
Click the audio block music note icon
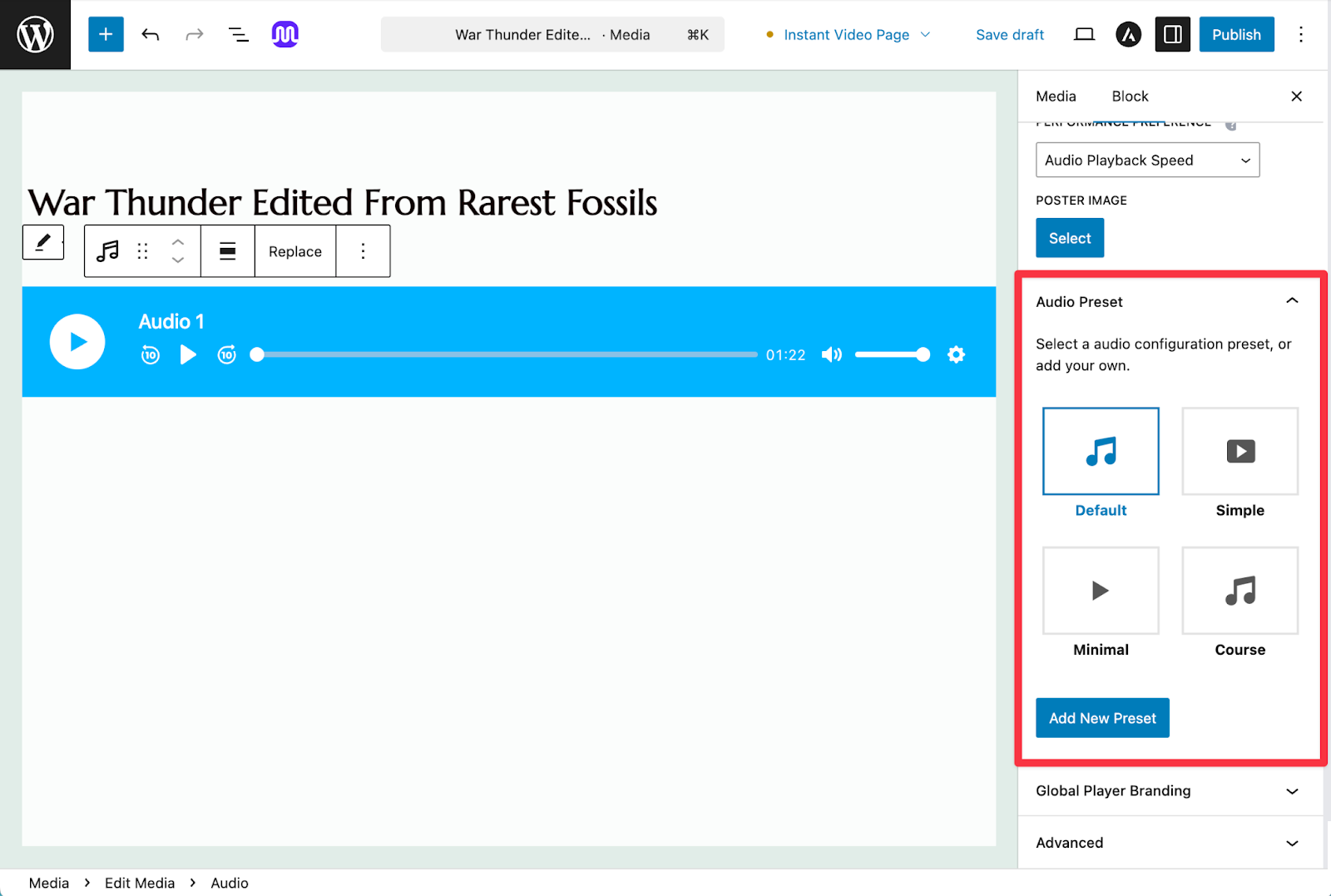coord(108,251)
